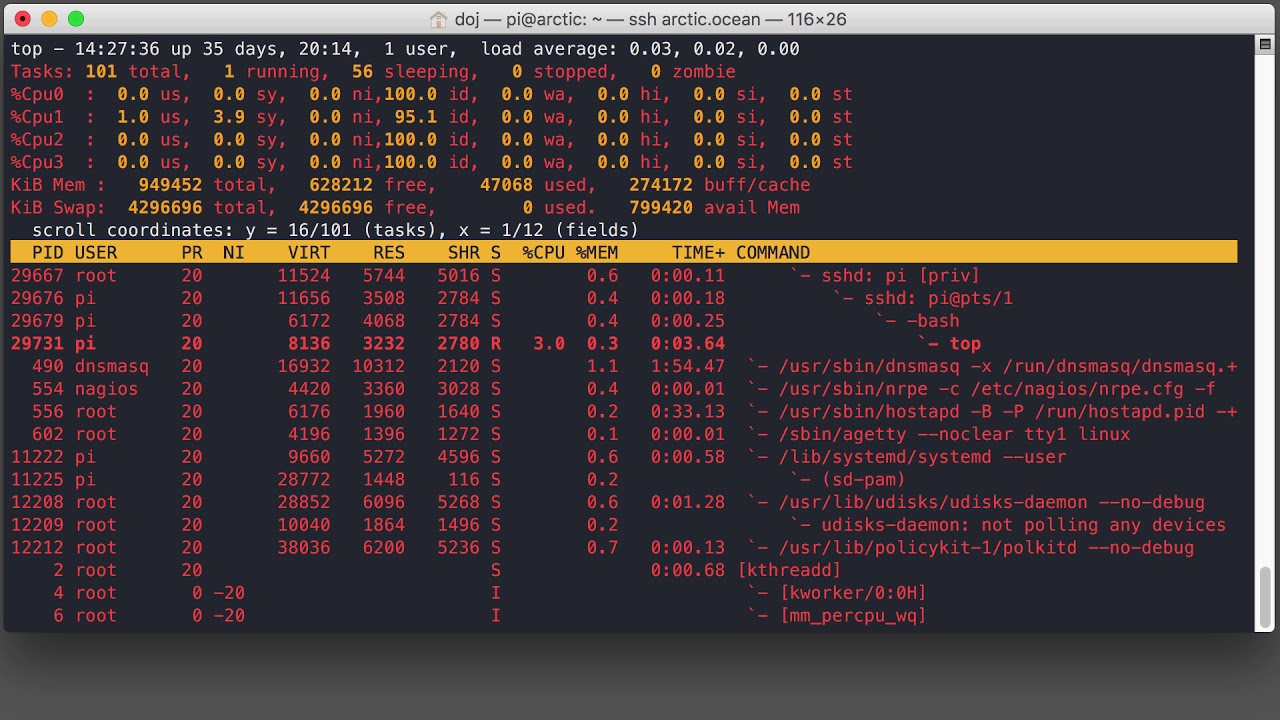The width and height of the screenshot is (1280, 720).
Task: Click the 'KiB Mem' label
Action: pos(53,185)
